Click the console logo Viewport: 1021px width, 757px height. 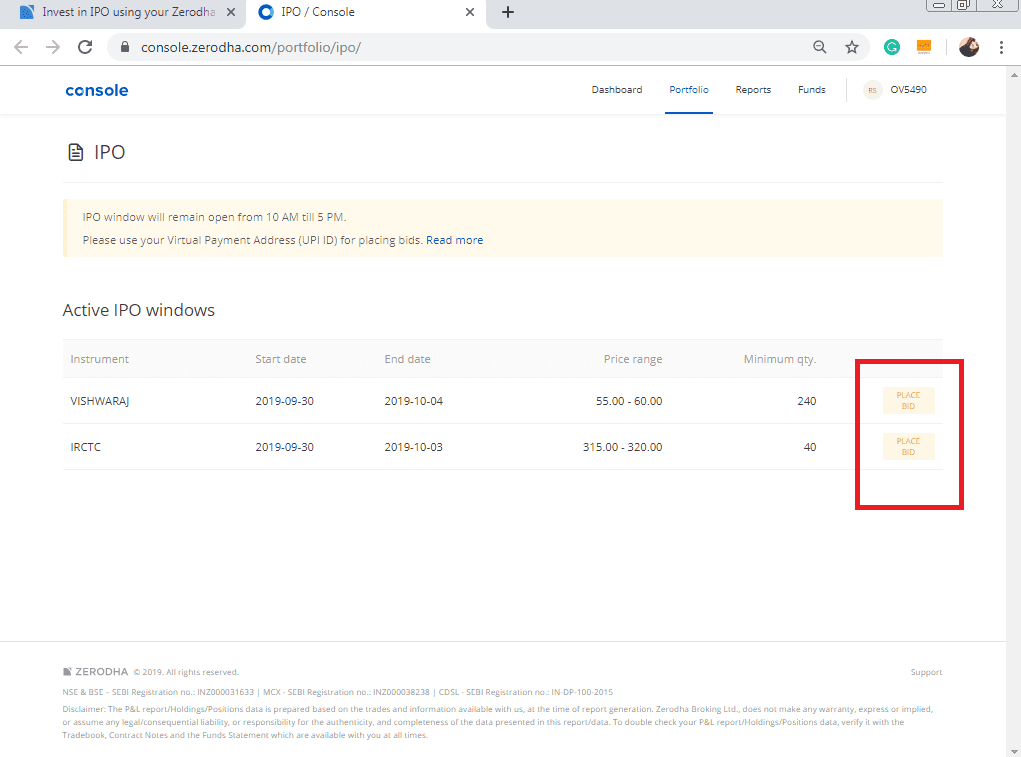(96, 90)
